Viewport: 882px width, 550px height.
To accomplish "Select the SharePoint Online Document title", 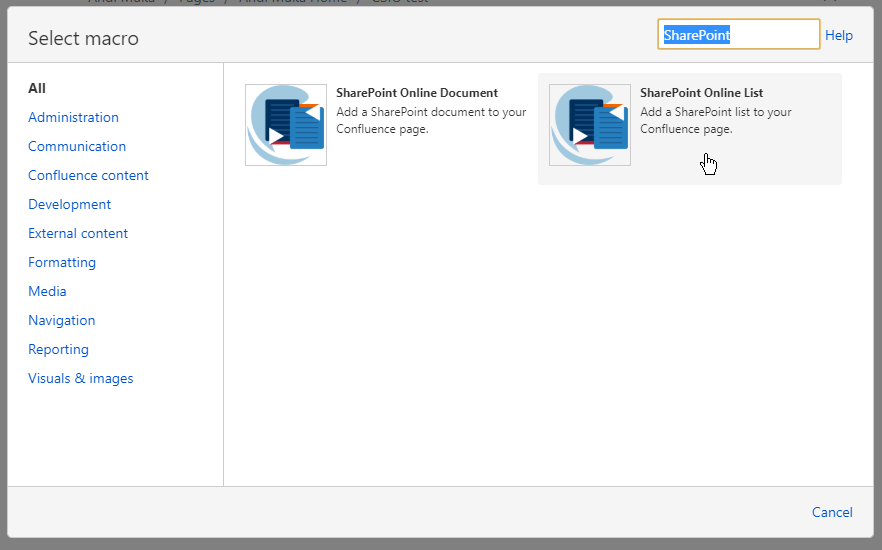I will 417,93.
